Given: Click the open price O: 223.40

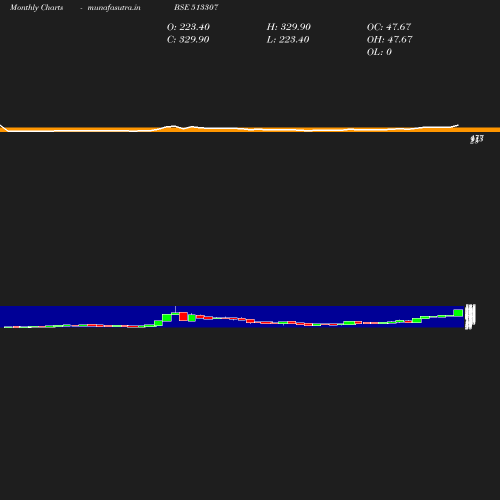Looking at the screenshot, I should tap(188, 27).
